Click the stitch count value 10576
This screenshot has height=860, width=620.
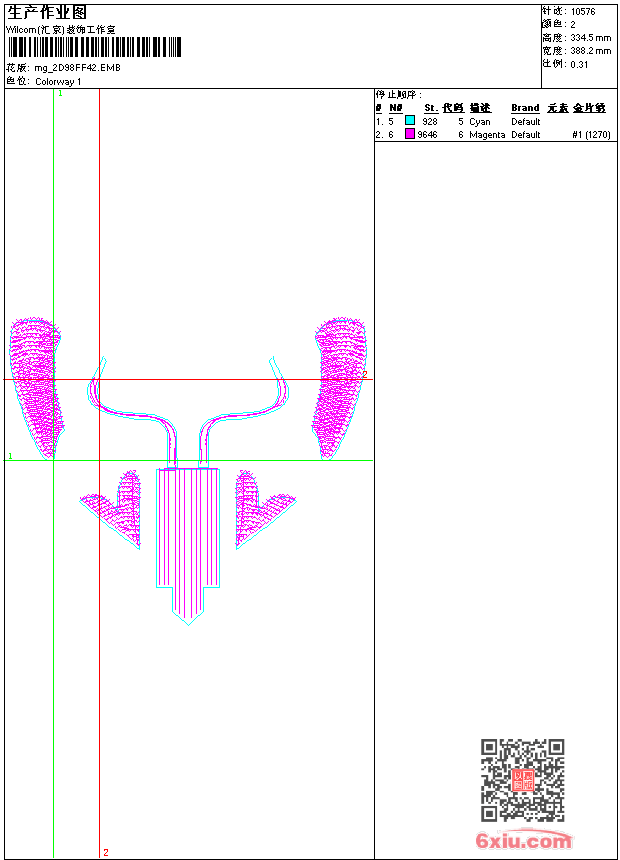point(583,12)
